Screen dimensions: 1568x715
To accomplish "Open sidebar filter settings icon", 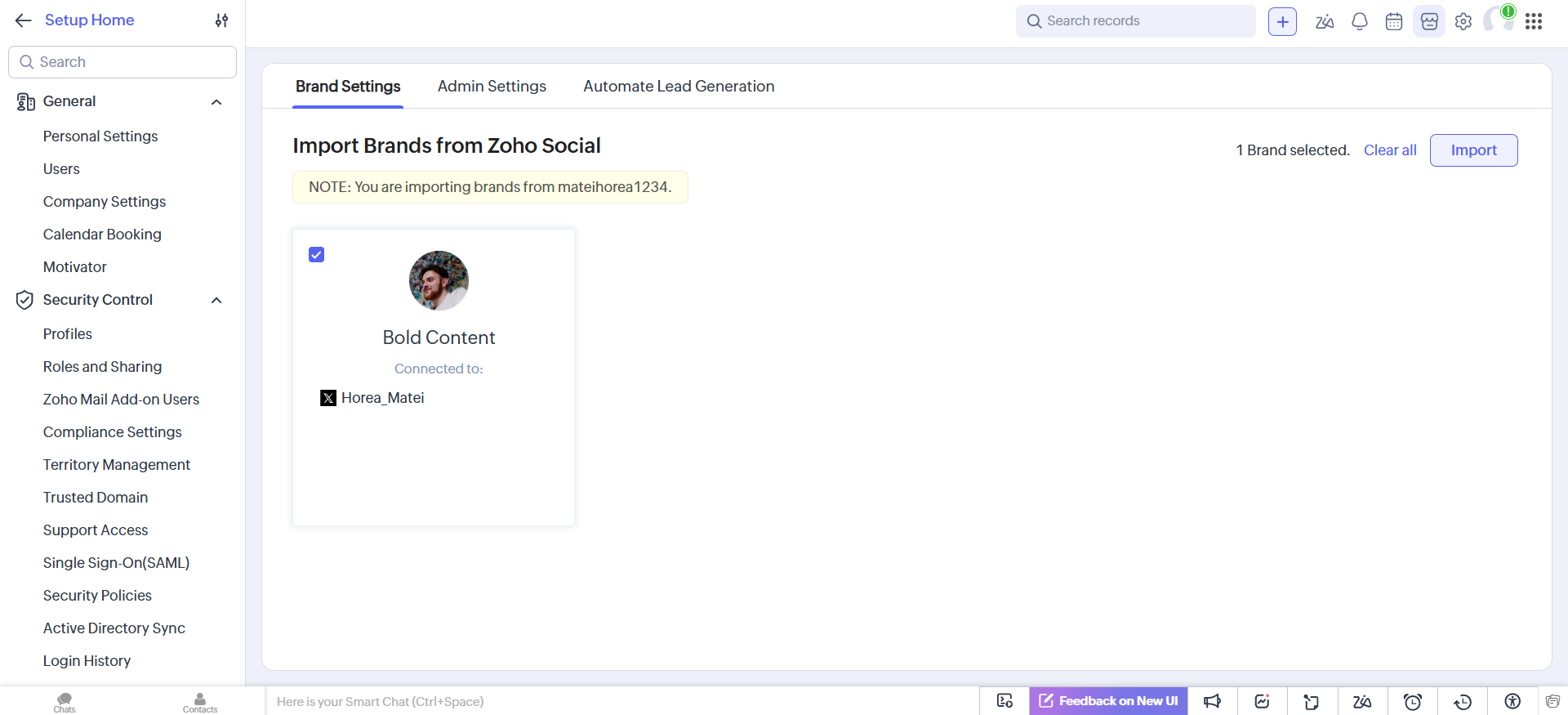I will [x=221, y=20].
